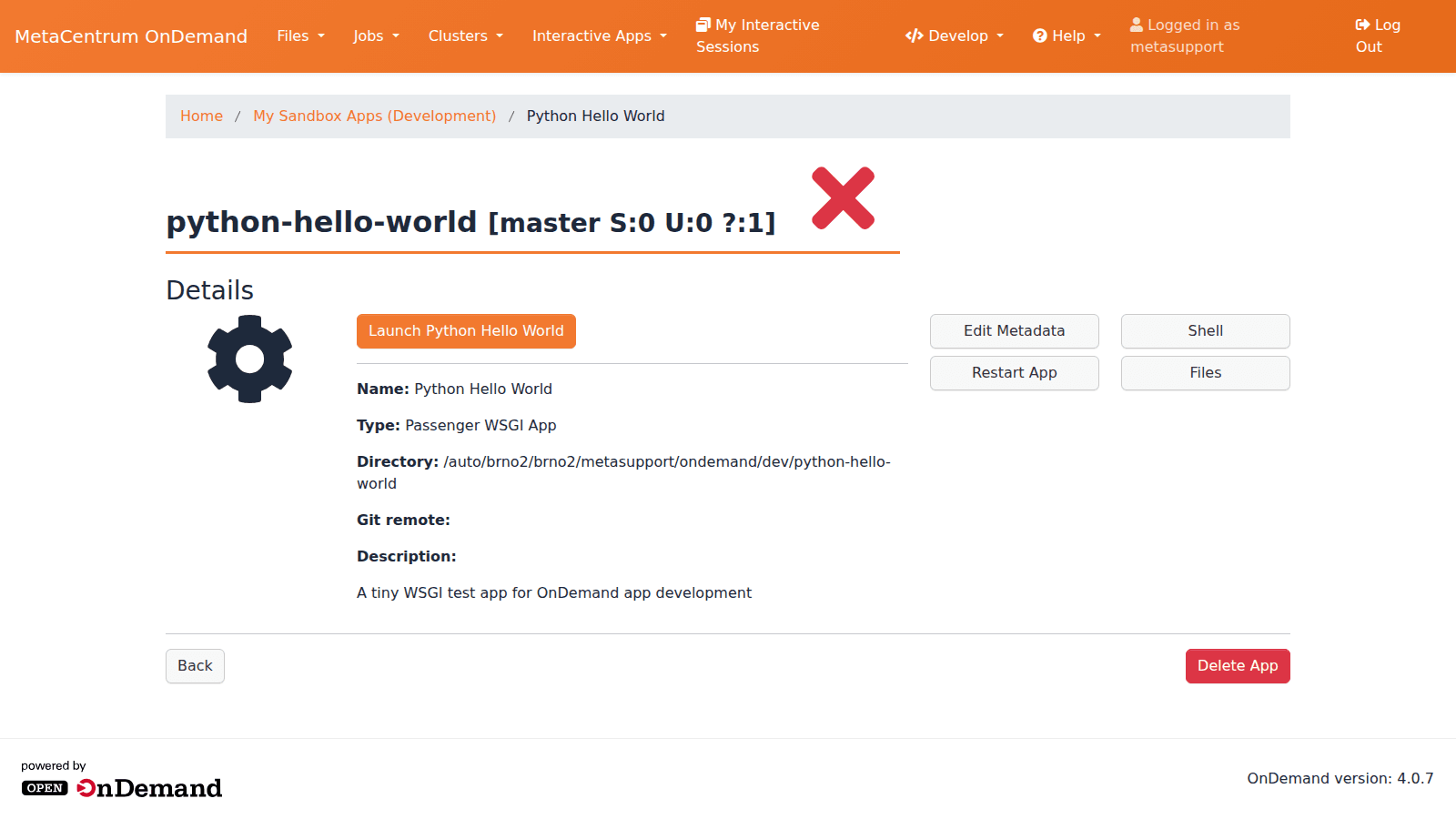Click the red Delete App button
Viewport: 1456px width, 819px height.
point(1238,666)
